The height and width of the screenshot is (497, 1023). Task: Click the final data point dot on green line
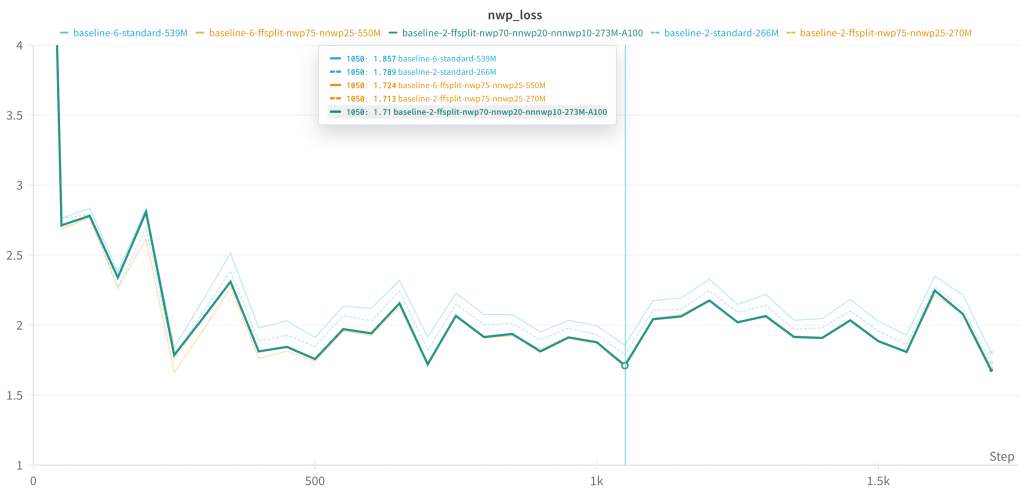coord(991,370)
